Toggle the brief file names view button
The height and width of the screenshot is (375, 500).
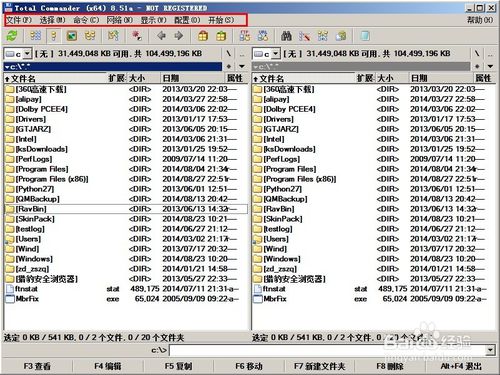[x=36, y=36]
